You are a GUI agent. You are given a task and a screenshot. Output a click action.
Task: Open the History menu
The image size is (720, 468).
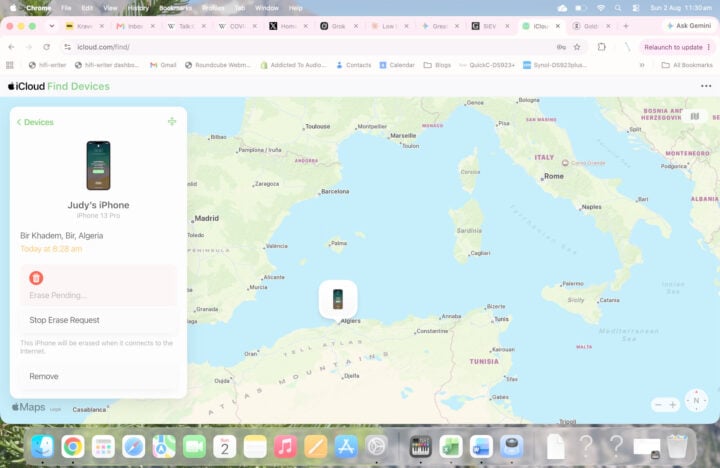pyautogui.click(x=138, y=8)
